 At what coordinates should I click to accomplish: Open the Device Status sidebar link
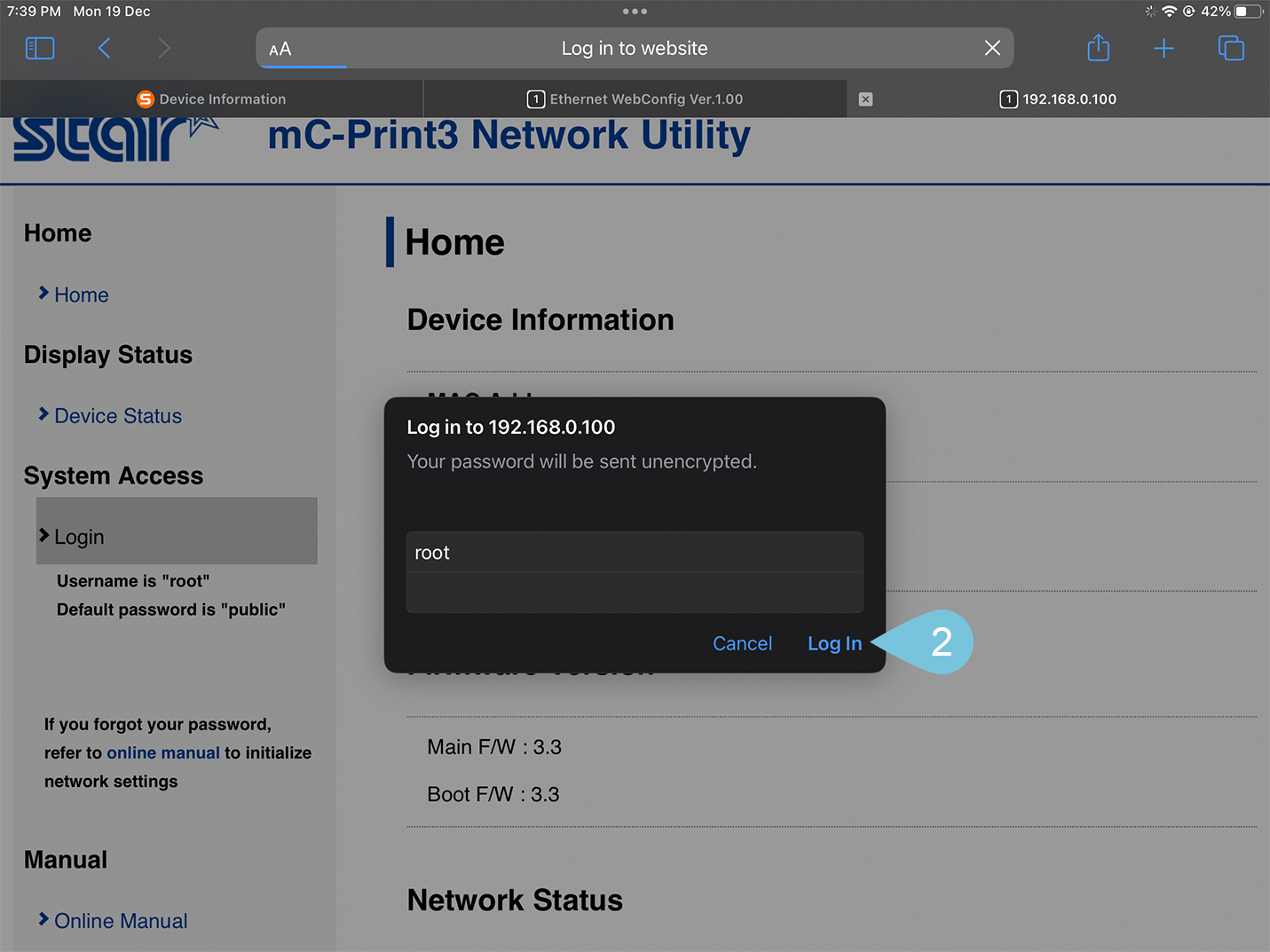118,416
